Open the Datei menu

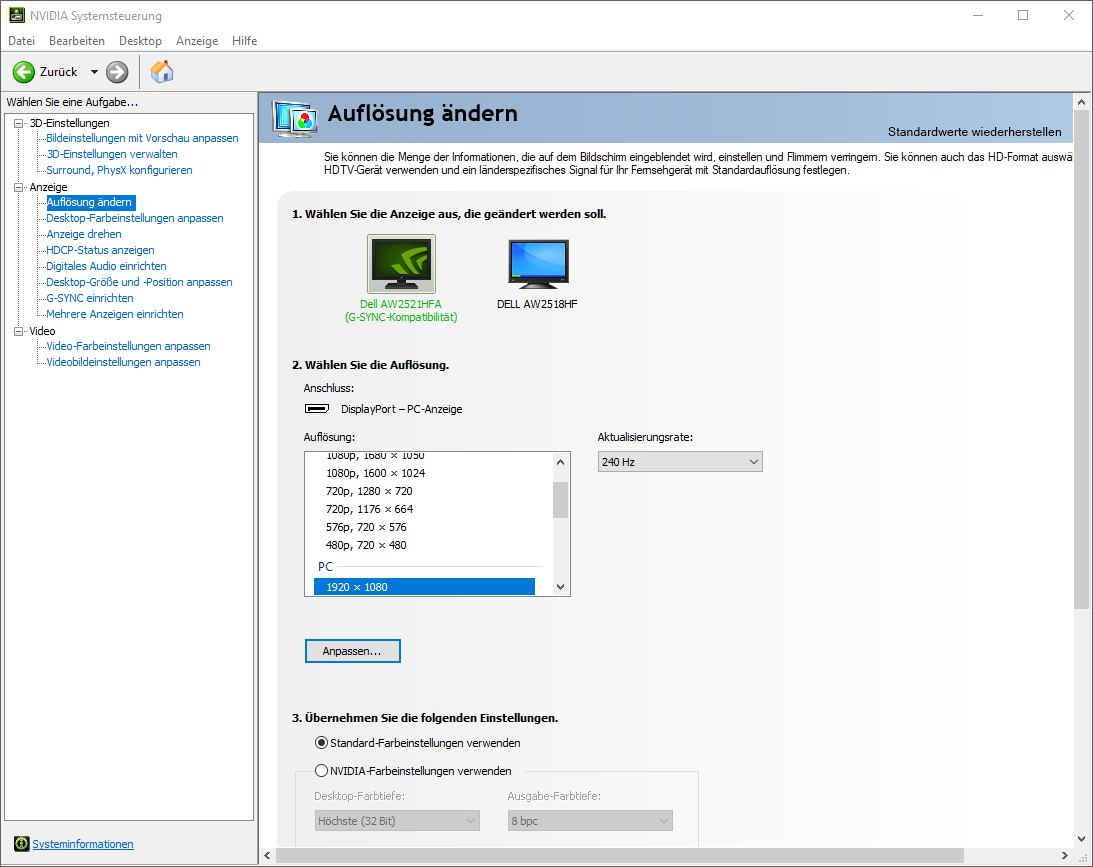point(22,40)
